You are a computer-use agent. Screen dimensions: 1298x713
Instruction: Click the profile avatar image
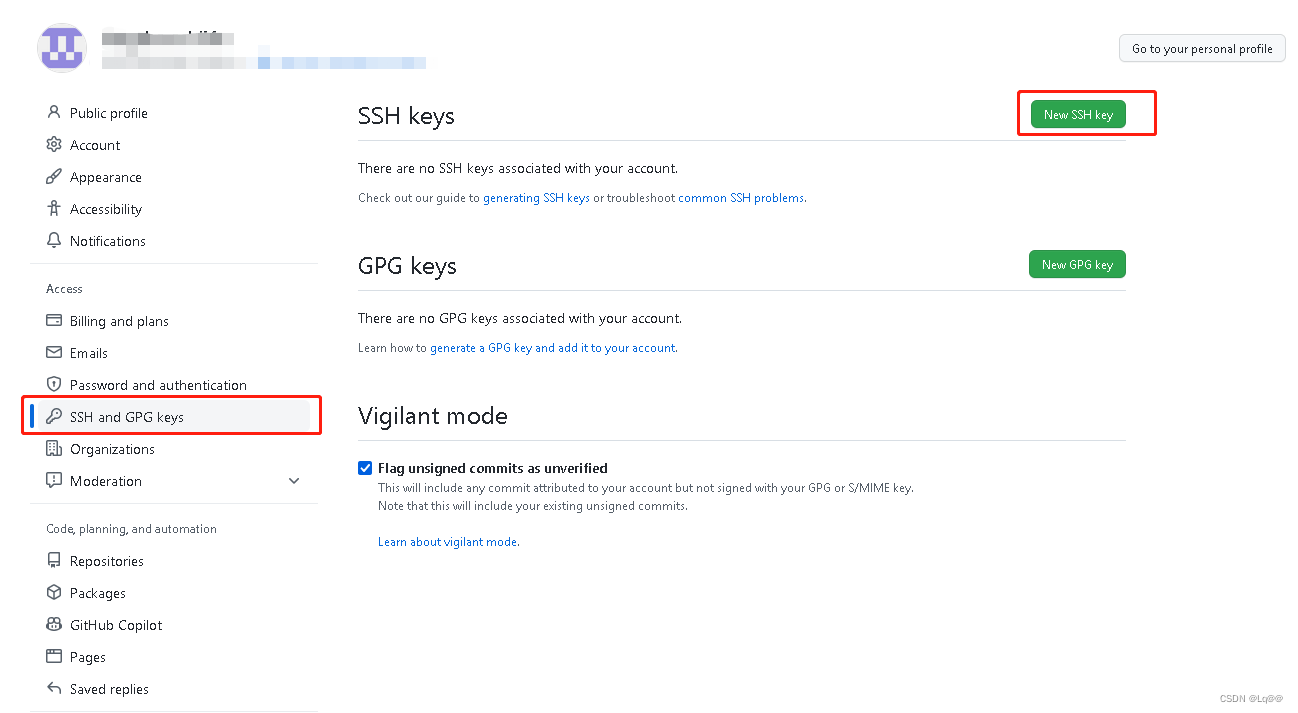point(61,49)
